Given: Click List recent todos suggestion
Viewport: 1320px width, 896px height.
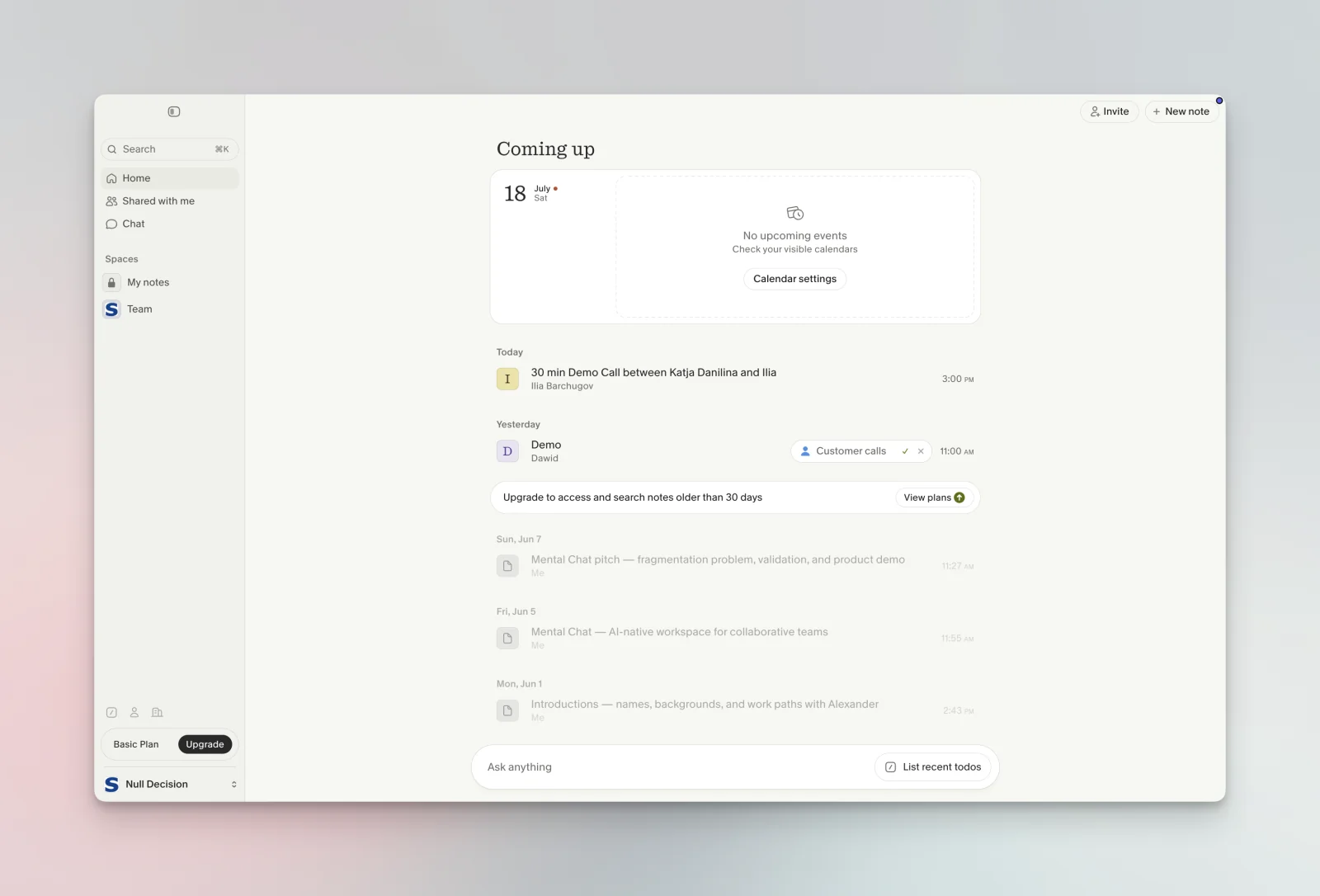Looking at the screenshot, I should pyautogui.click(x=933, y=767).
